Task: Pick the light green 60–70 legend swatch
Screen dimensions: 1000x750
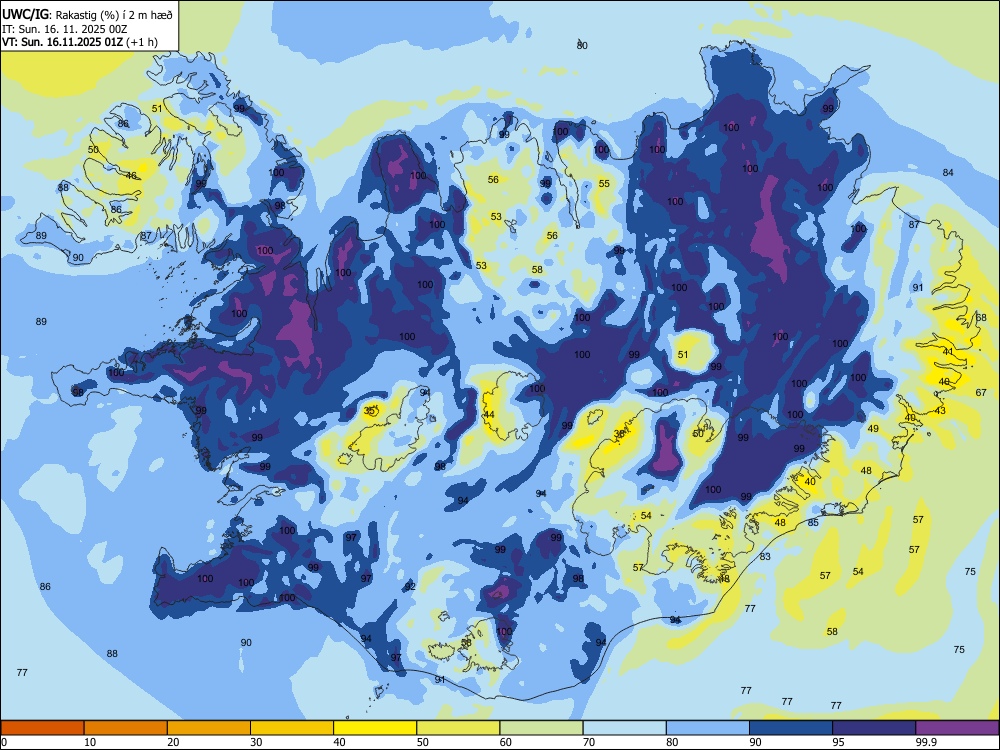Action: 541,728
